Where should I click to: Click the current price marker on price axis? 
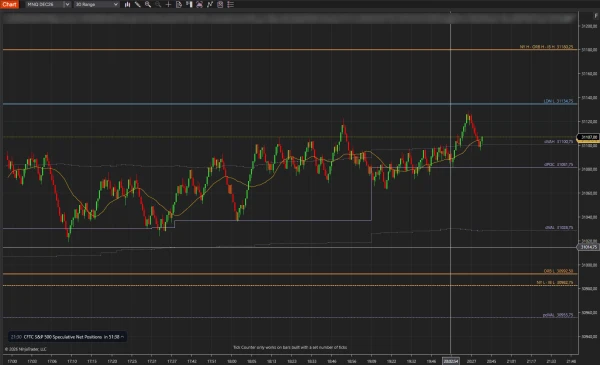(x=588, y=137)
